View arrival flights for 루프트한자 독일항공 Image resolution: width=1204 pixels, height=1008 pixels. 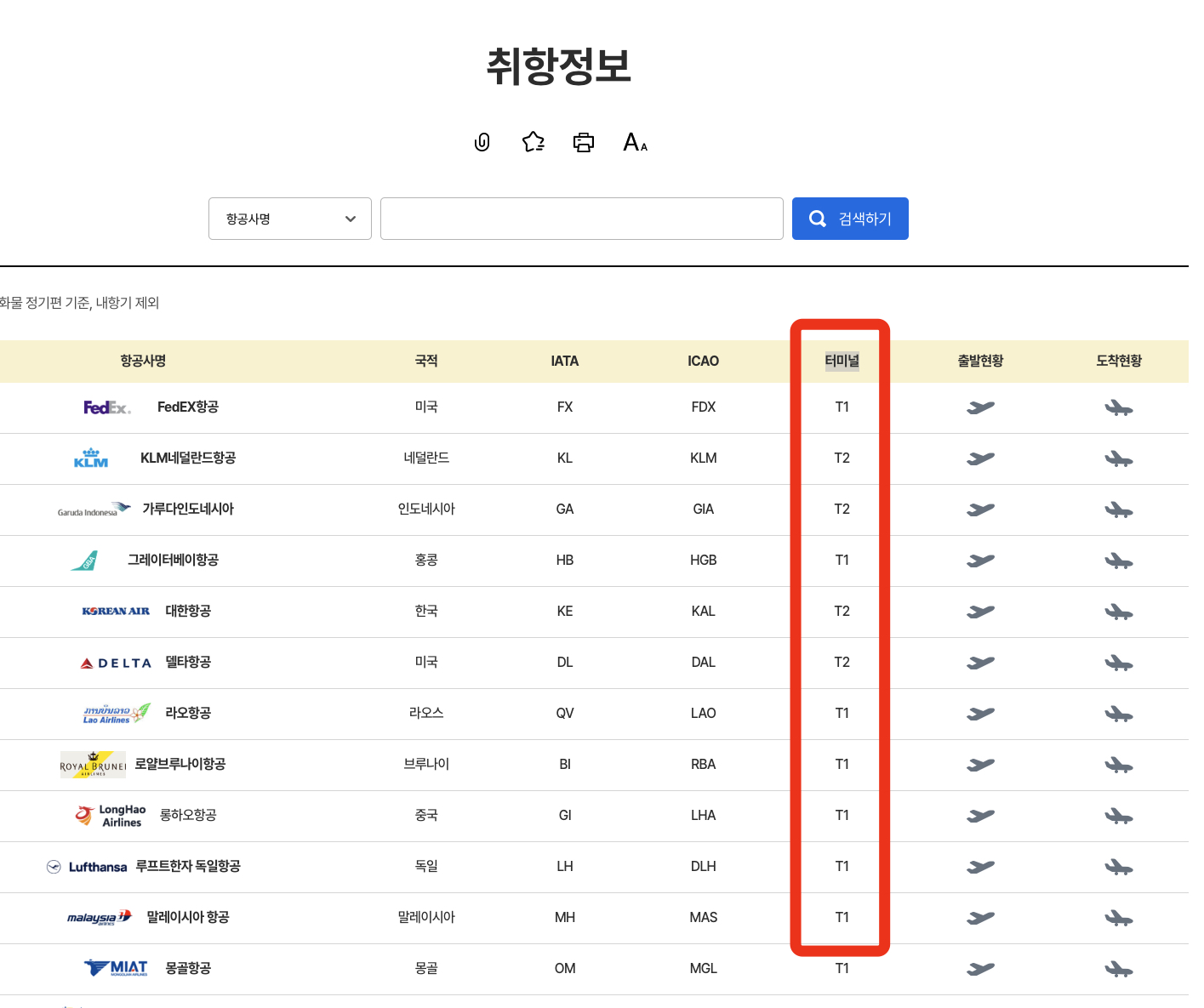point(1119,867)
